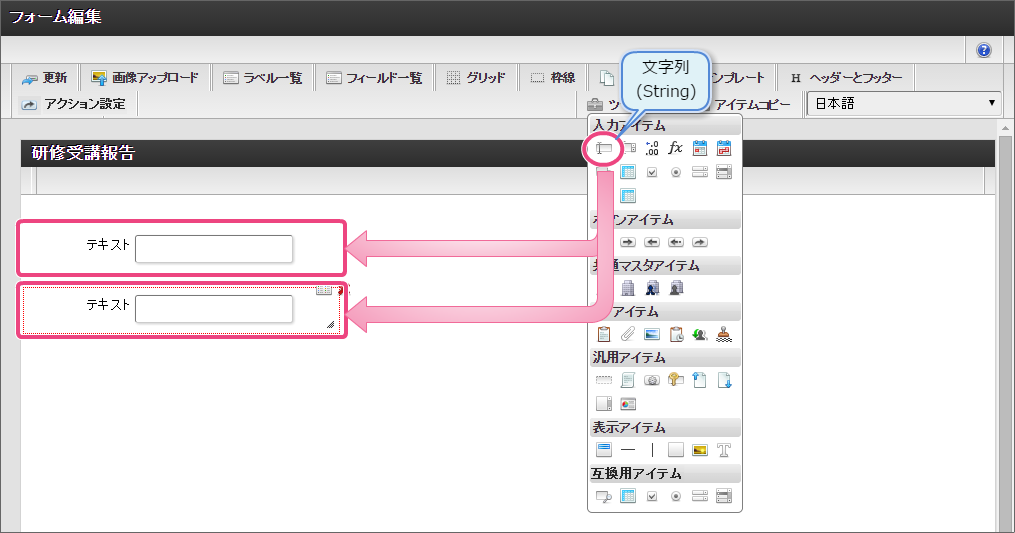This screenshot has width=1015, height=533.
Task: Select the document upload arrow icon
Action: point(700,380)
